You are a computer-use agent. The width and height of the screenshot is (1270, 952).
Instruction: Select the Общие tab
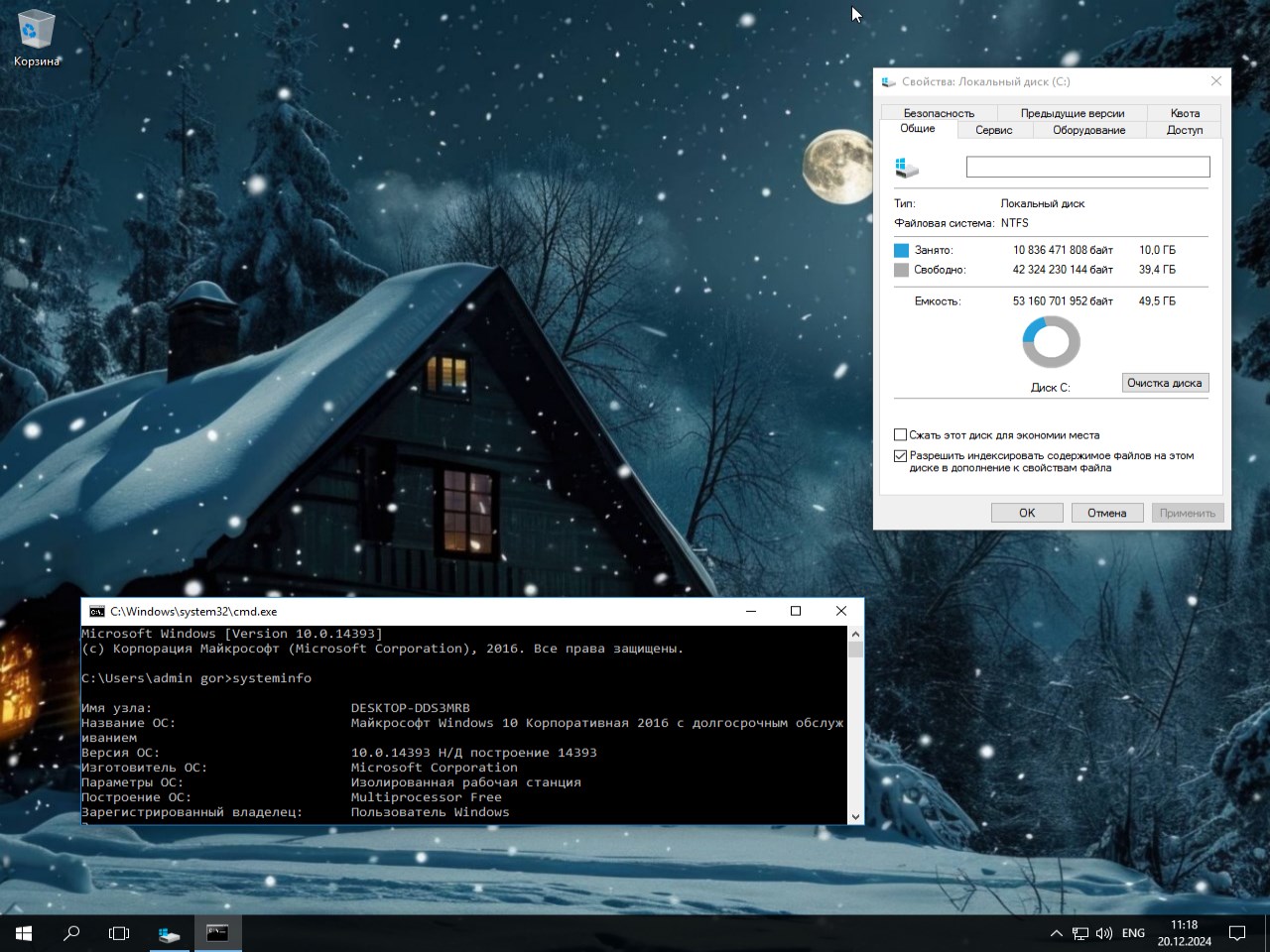coord(918,129)
